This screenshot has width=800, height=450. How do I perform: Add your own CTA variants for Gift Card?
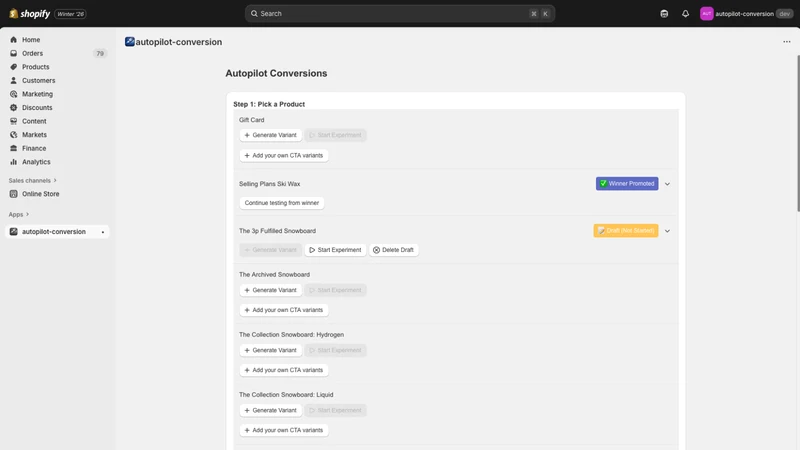(284, 156)
